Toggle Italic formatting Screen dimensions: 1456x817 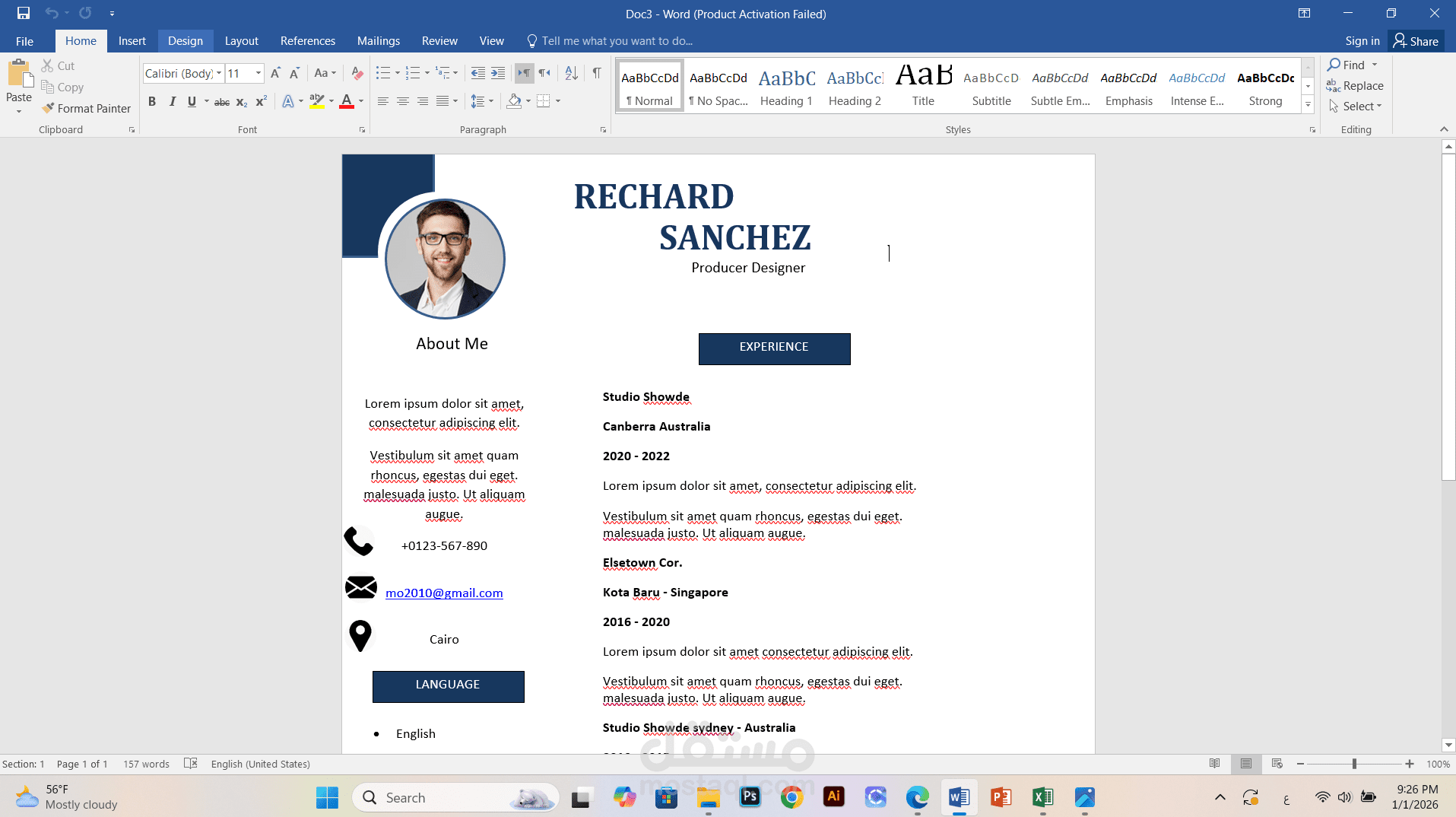coord(172,100)
